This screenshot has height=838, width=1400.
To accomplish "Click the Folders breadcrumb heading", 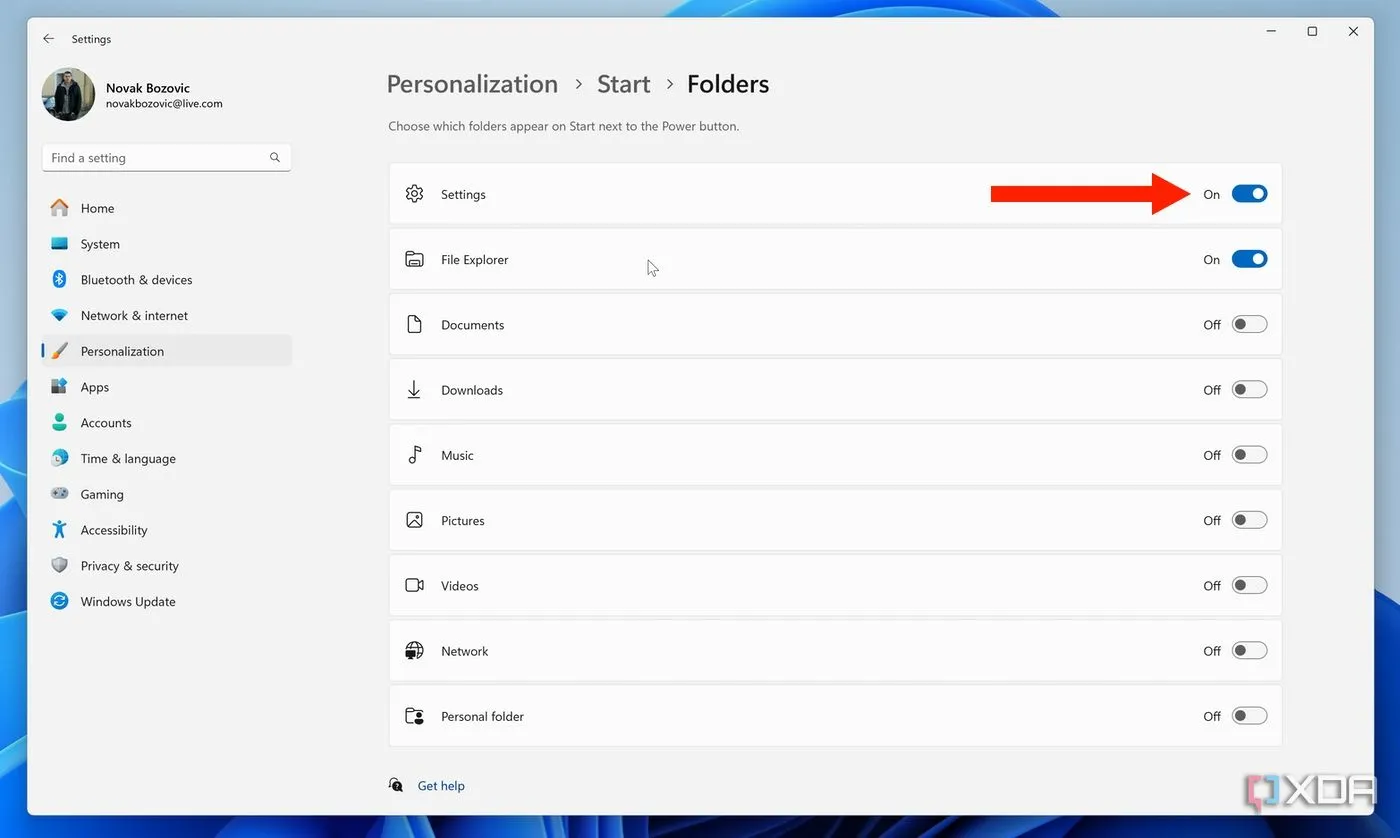I will 728,84.
